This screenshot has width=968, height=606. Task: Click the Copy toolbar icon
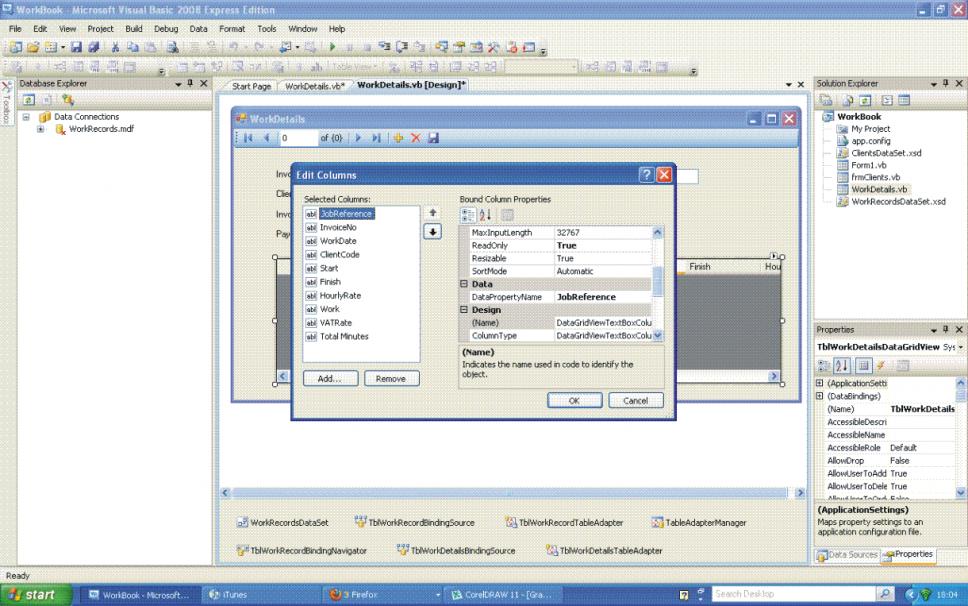pos(133,47)
